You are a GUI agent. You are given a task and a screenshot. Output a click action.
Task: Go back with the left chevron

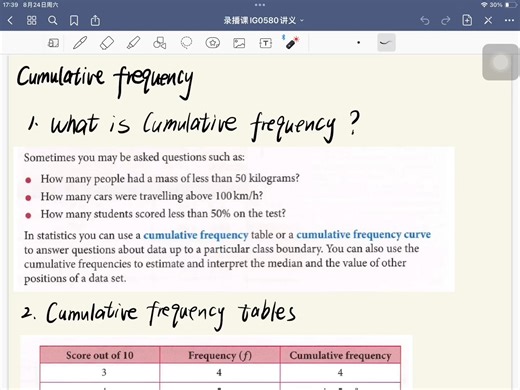tap(10, 21)
